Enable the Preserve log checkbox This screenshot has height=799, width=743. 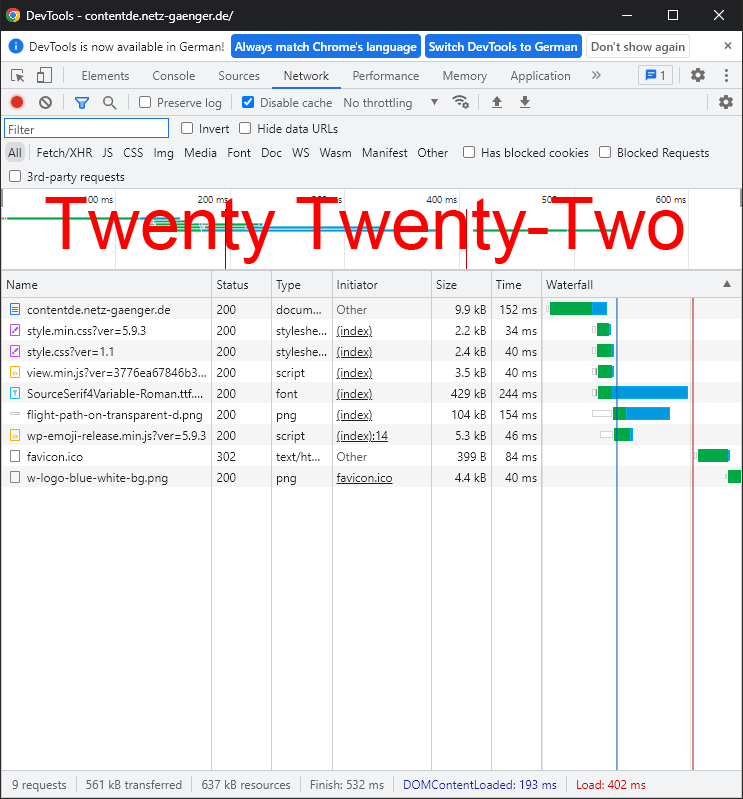tap(145, 102)
